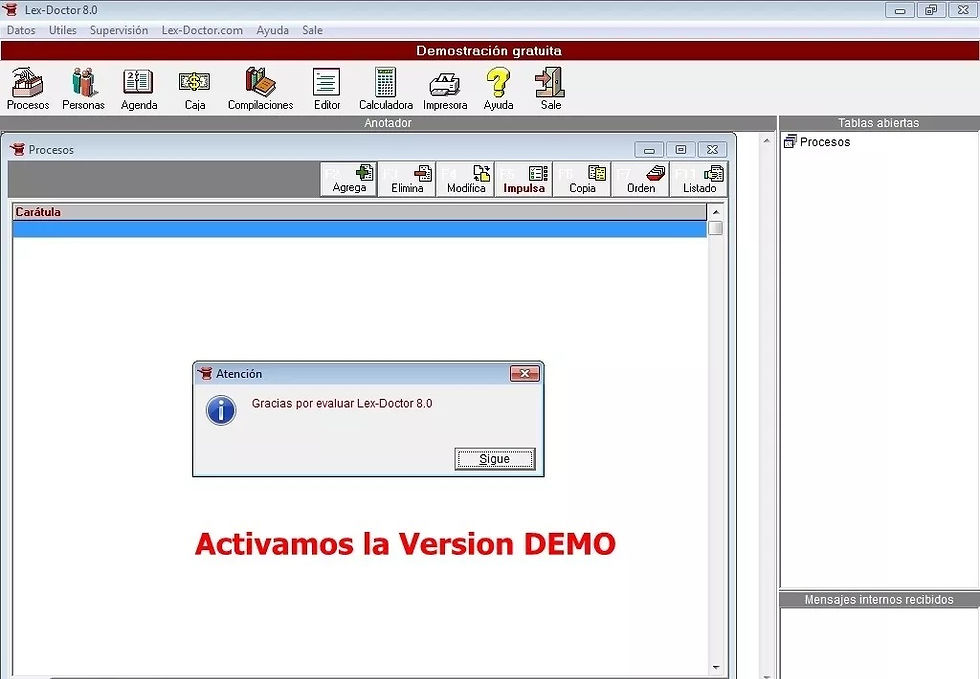The height and width of the screenshot is (679, 980).
Task: Select the highlighted blue row in list
Action: (359, 229)
